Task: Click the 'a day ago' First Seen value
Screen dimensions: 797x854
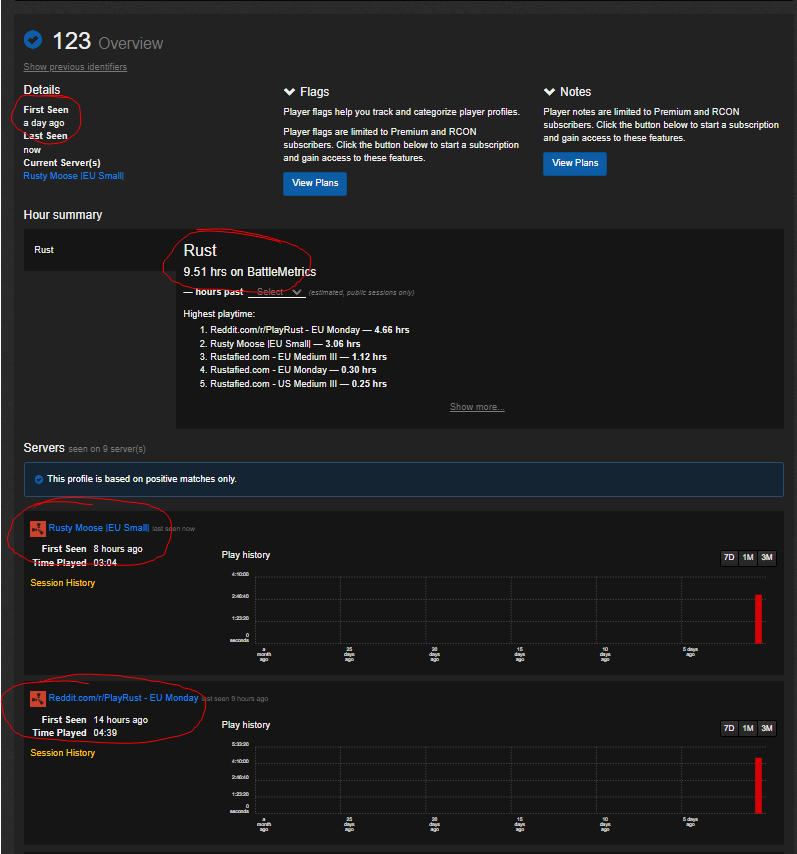Action: click(44, 123)
